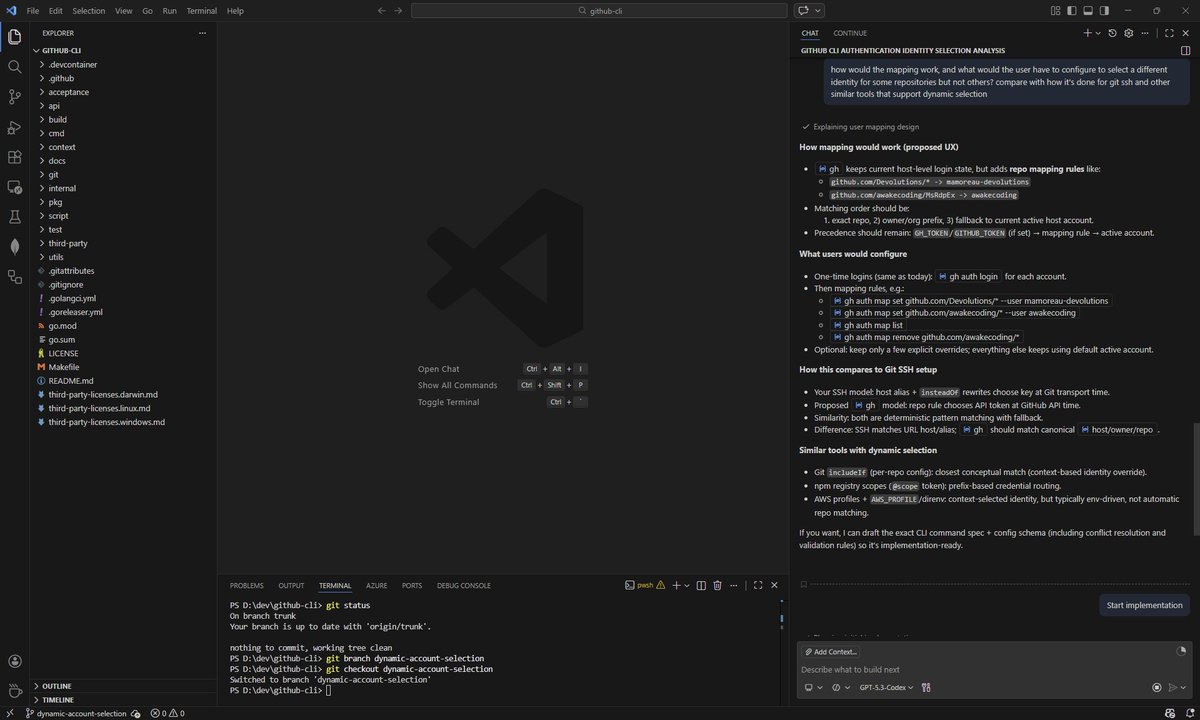Viewport: 1200px width, 720px height.
Task: Click the Start implementation message bubble
Action: [x=1145, y=605]
